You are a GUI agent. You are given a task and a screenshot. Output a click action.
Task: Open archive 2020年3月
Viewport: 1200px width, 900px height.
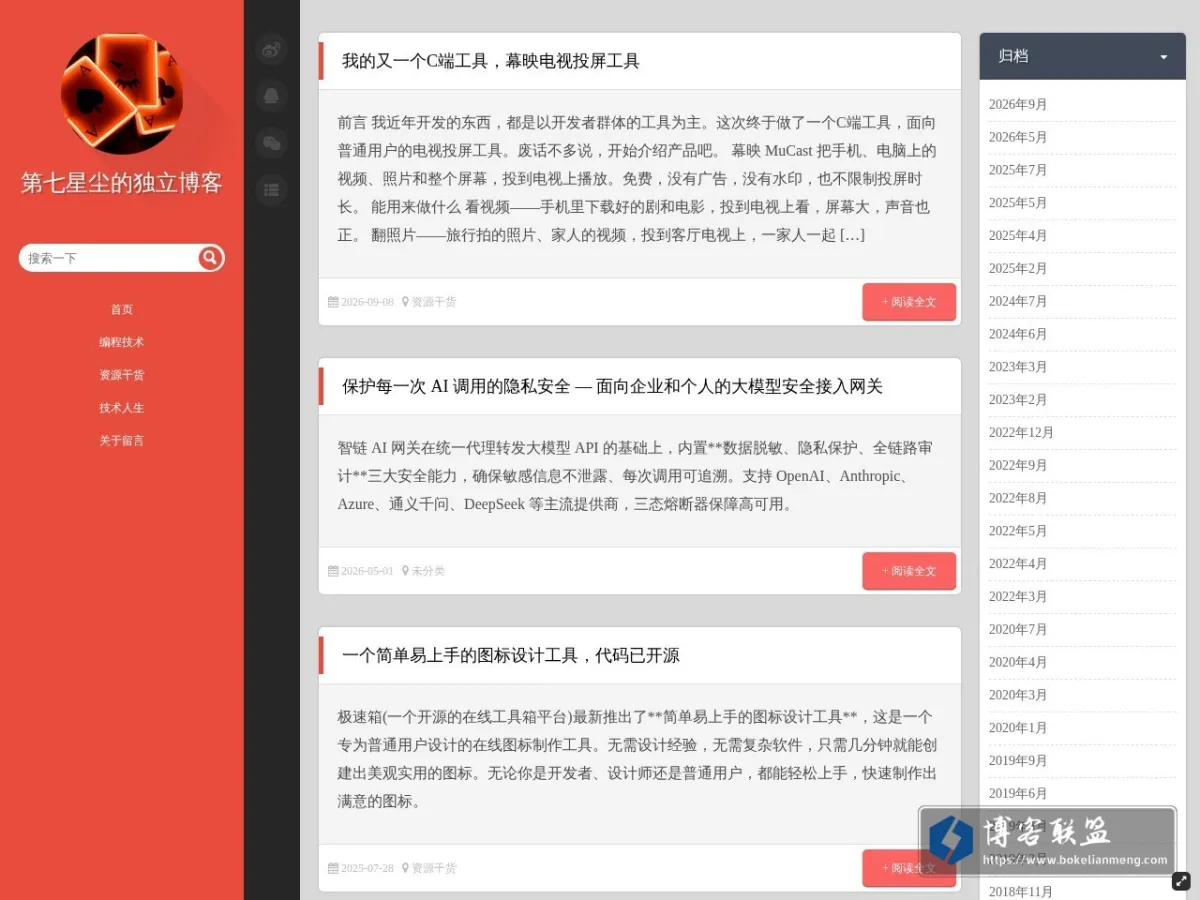1018,695
